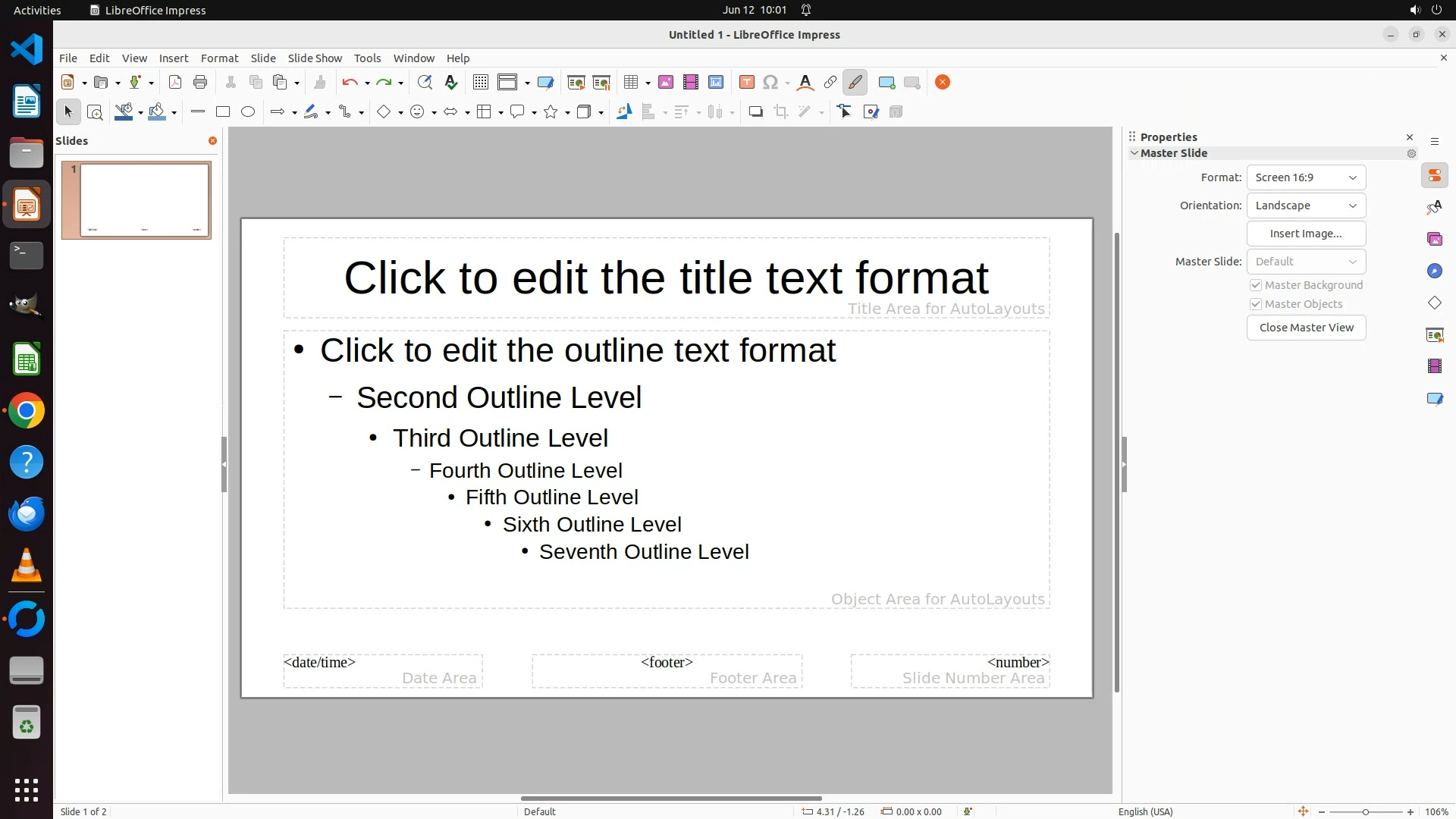The height and width of the screenshot is (819, 1456).
Task: Open the Orientation dropdown showing Landscape
Action: tap(1306, 206)
